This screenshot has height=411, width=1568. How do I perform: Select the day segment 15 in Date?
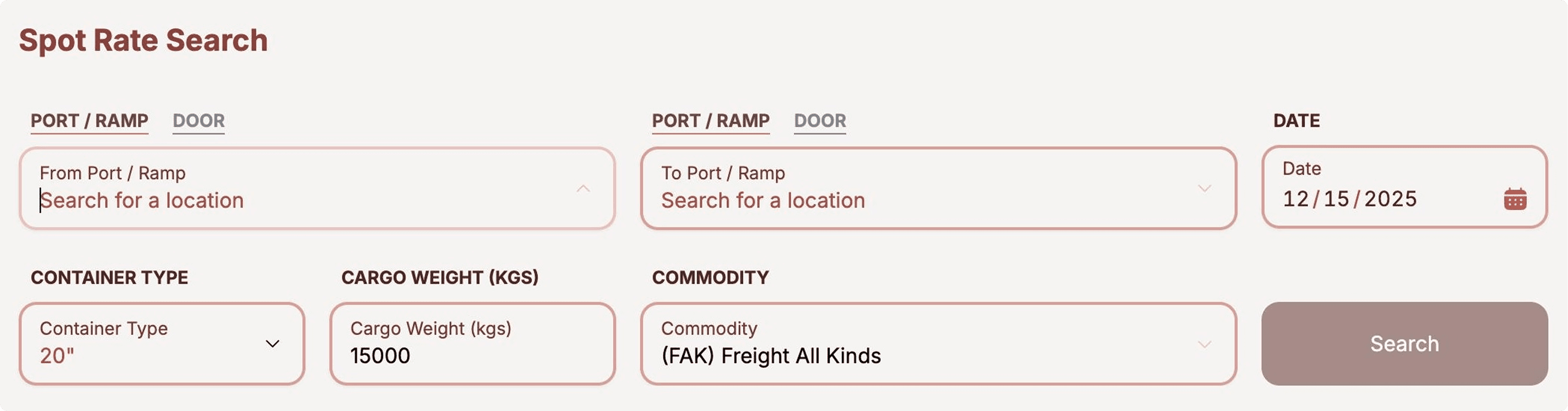pyautogui.click(x=1336, y=199)
